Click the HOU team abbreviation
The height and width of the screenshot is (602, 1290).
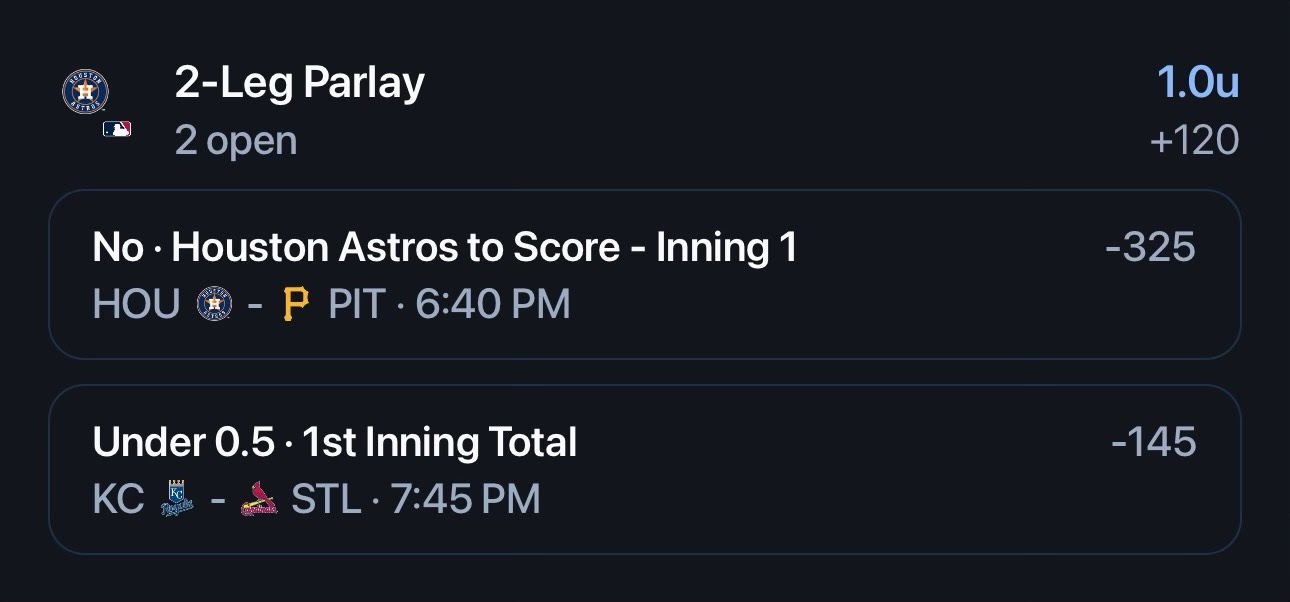(x=136, y=304)
